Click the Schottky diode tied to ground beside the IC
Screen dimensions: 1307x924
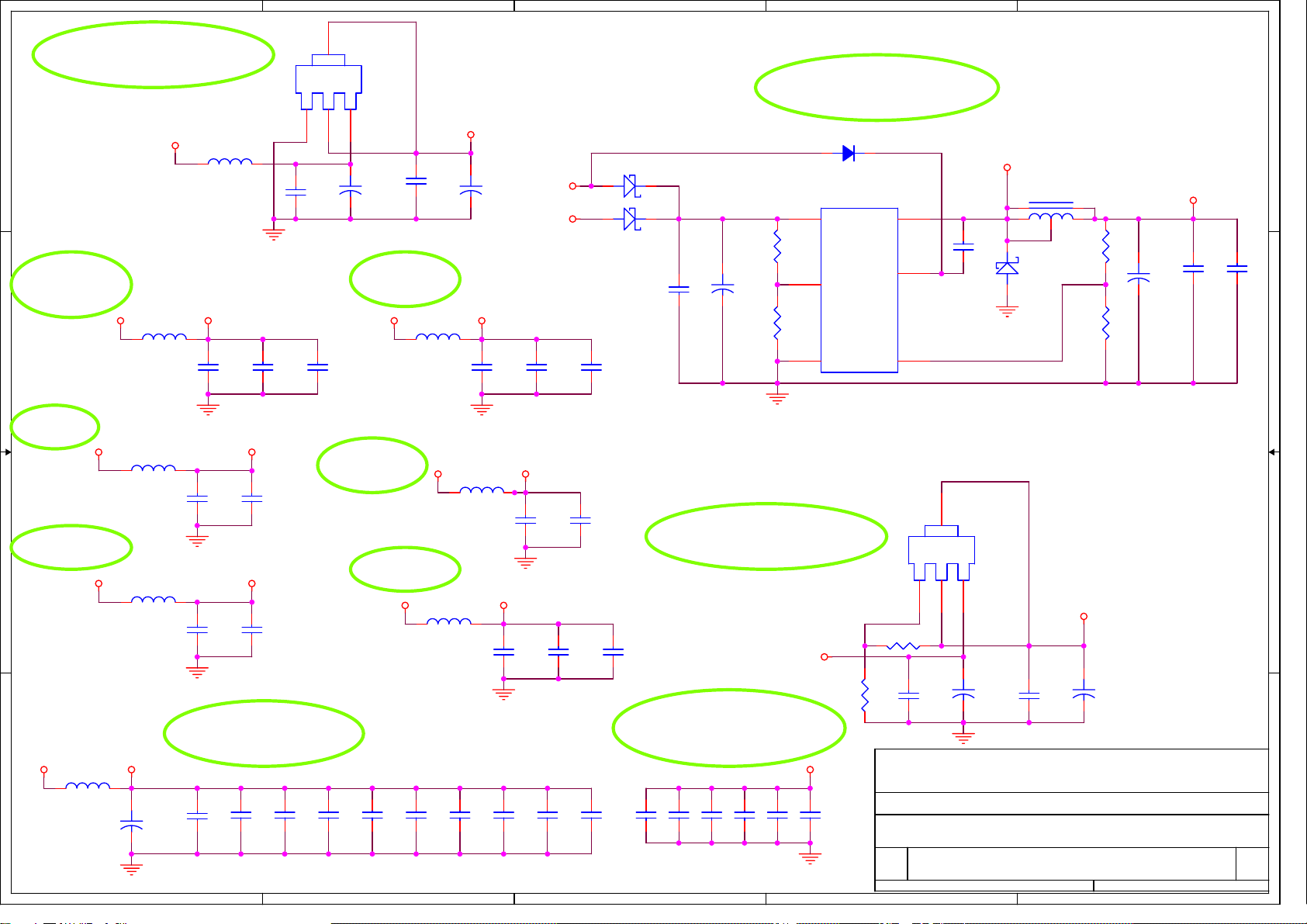pyautogui.click(x=1007, y=268)
